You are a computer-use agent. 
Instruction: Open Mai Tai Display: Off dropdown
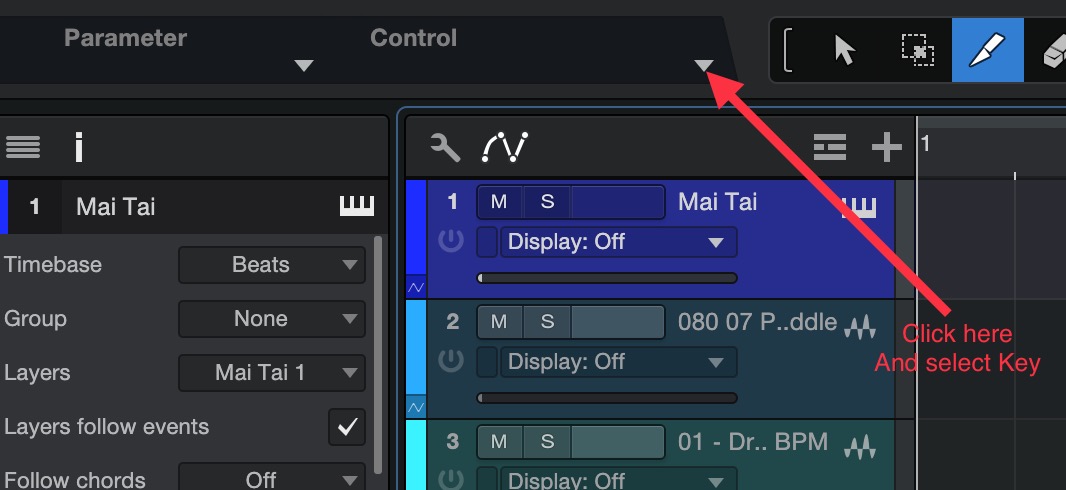[x=619, y=242]
